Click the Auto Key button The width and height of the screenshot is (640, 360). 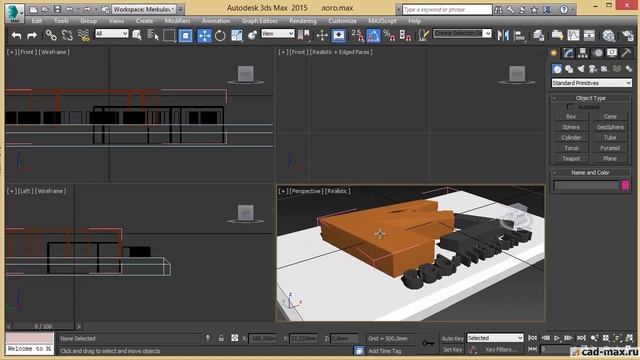(452, 338)
